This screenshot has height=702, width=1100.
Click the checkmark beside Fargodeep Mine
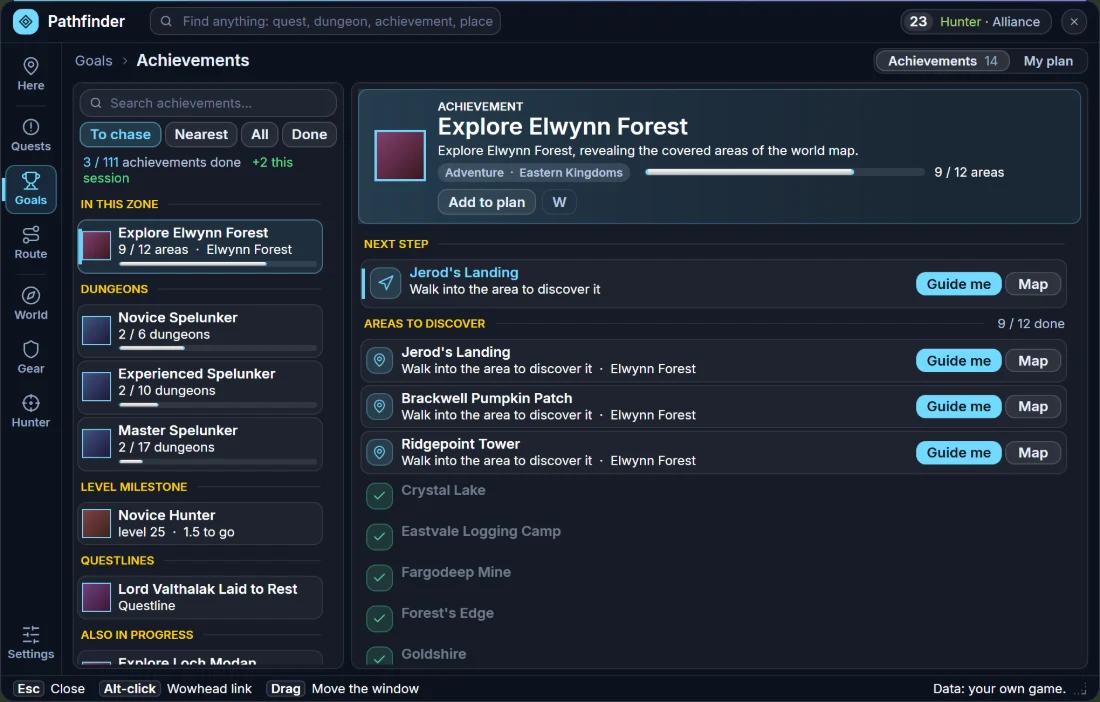[380, 577]
